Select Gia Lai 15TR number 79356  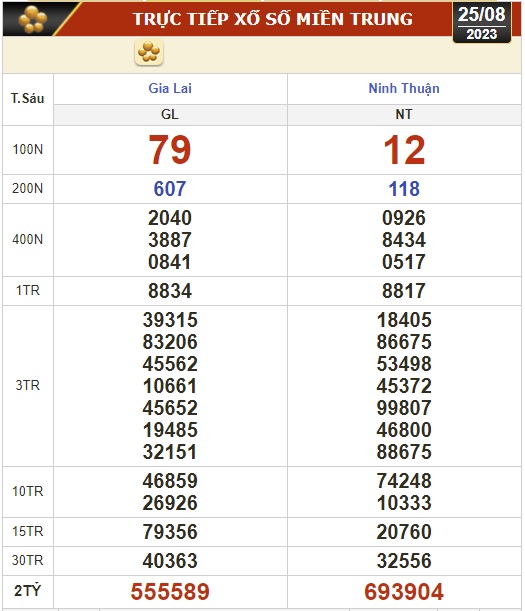pos(170,532)
